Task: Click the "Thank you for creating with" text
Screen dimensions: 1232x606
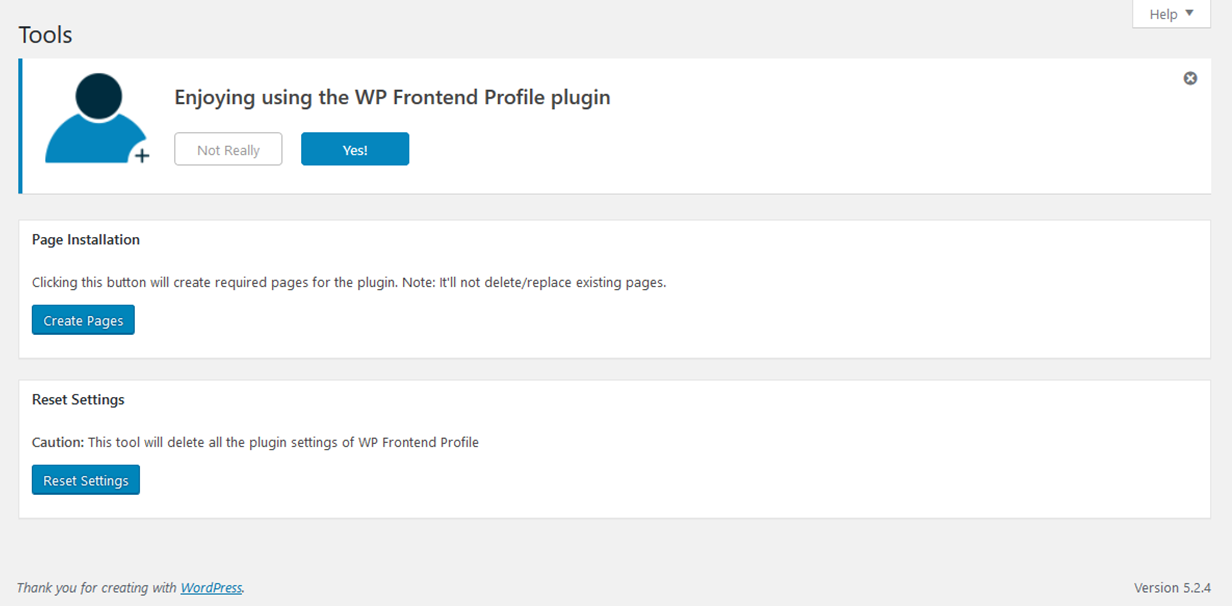Action: pyautogui.click(x=97, y=588)
